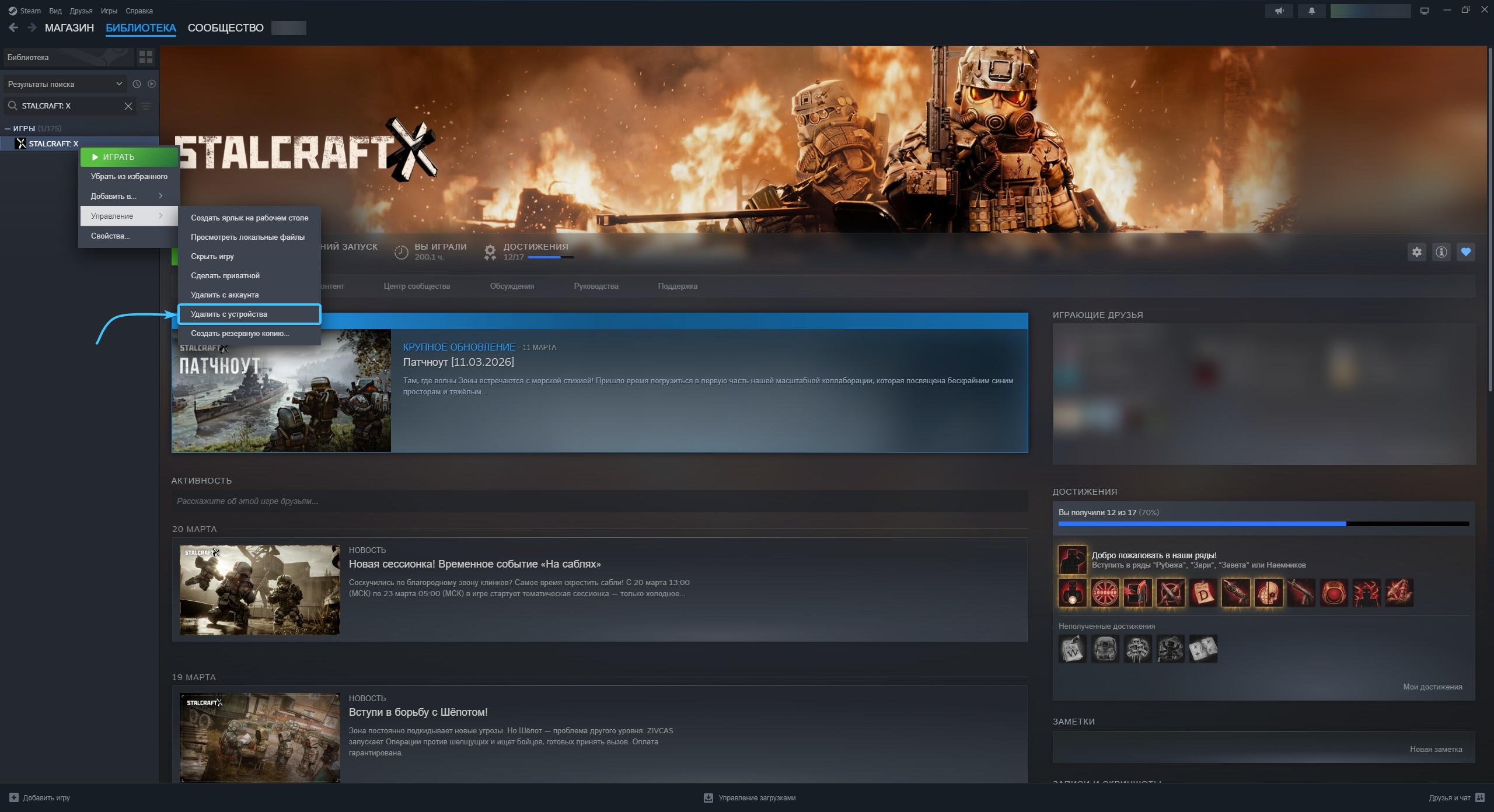Show game info icon
1494x812 pixels.
pyautogui.click(x=1441, y=252)
